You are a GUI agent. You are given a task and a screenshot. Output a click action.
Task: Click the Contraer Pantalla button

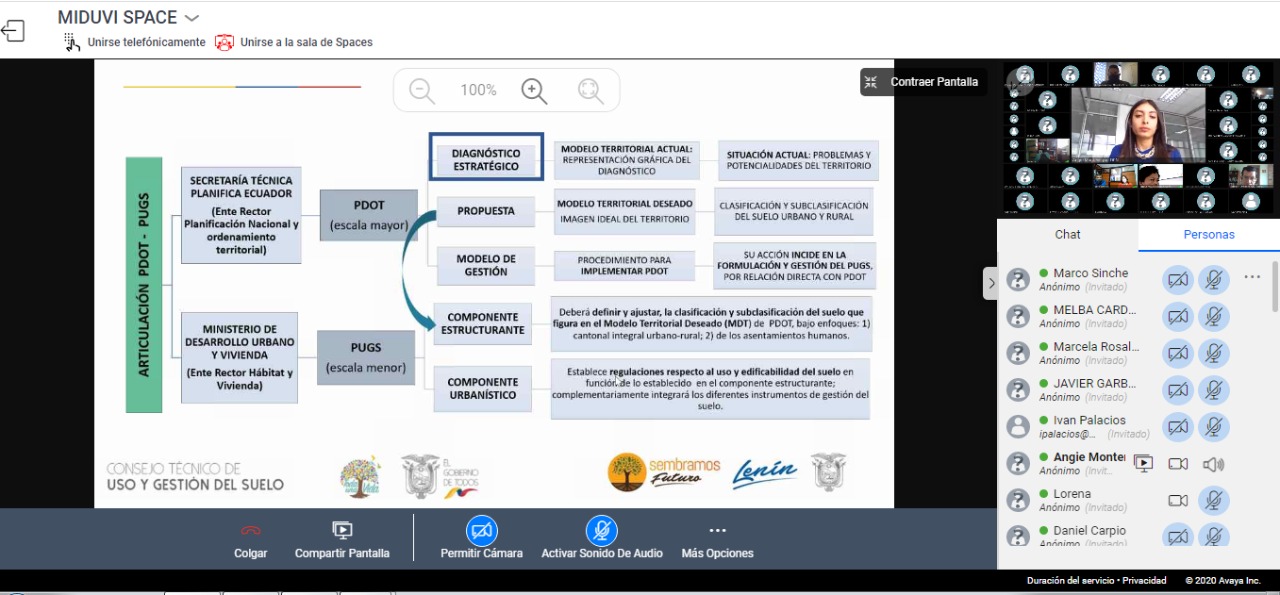(x=923, y=82)
